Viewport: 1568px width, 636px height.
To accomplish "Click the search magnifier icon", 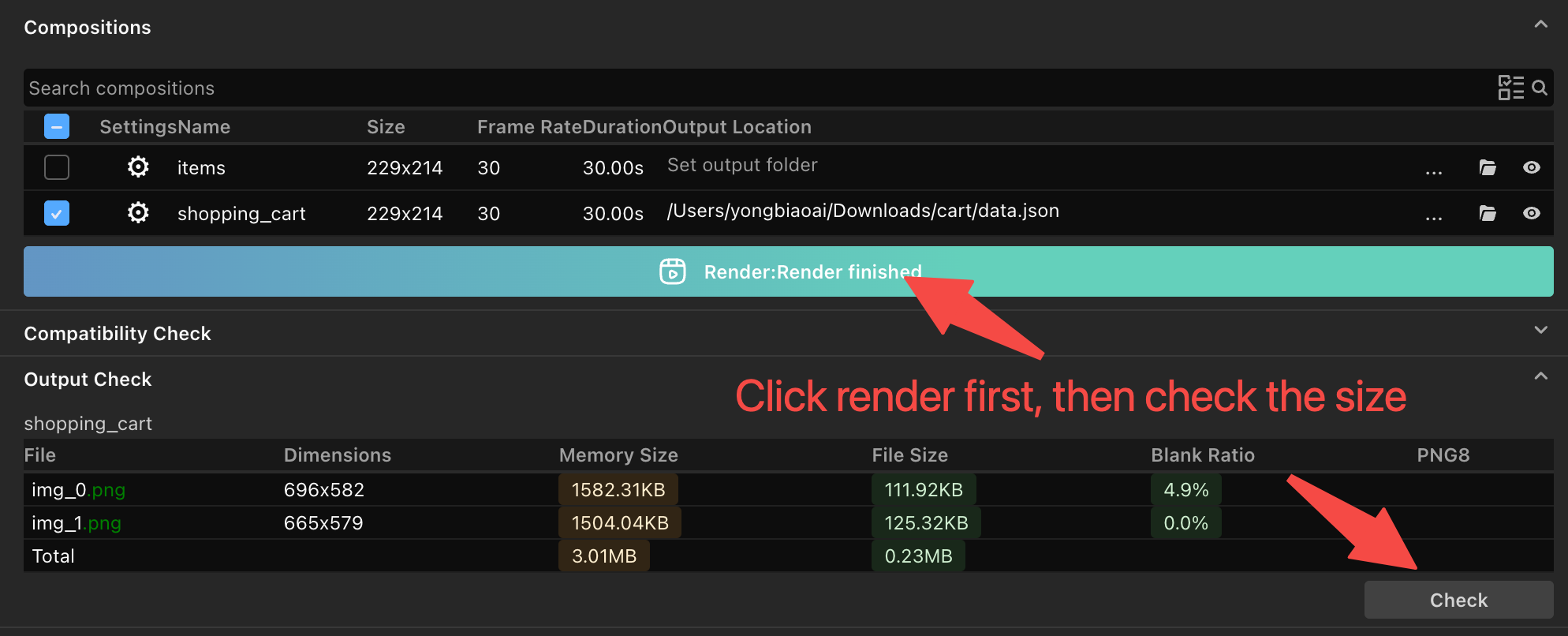I will tap(1540, 88).
